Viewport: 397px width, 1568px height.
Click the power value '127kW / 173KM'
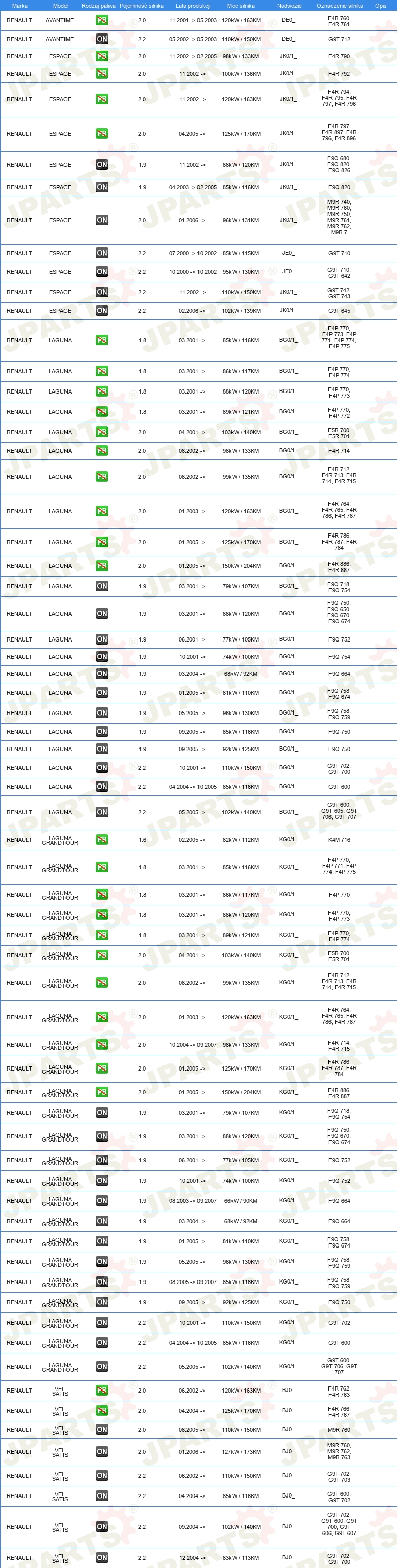(x=241, y=1452)
